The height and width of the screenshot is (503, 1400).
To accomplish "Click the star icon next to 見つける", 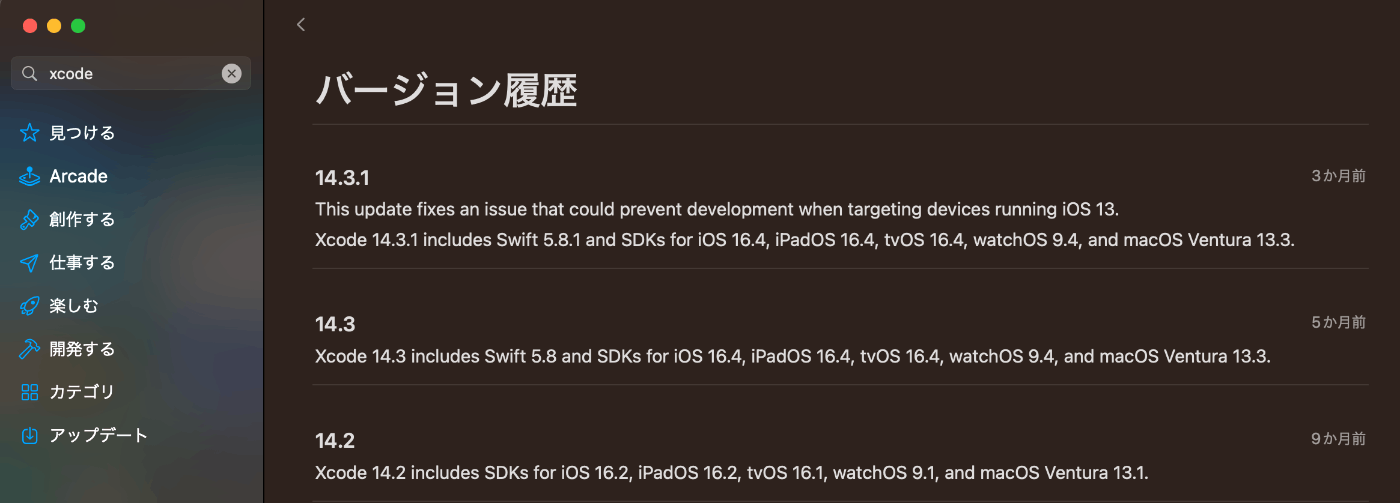I will [x=29, y=133].
